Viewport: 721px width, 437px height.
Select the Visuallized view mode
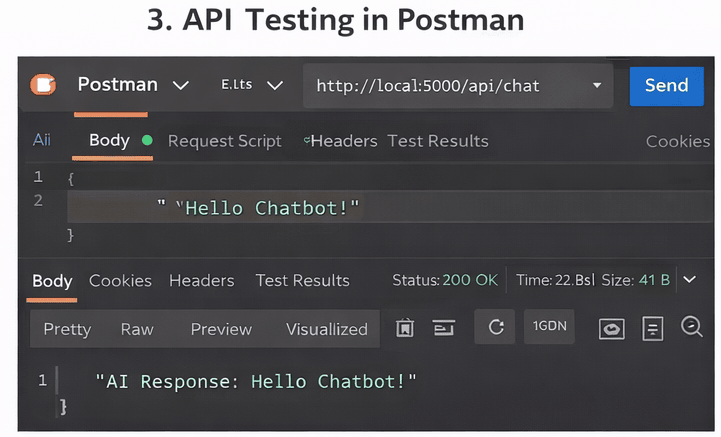click(x=326, y=329)
